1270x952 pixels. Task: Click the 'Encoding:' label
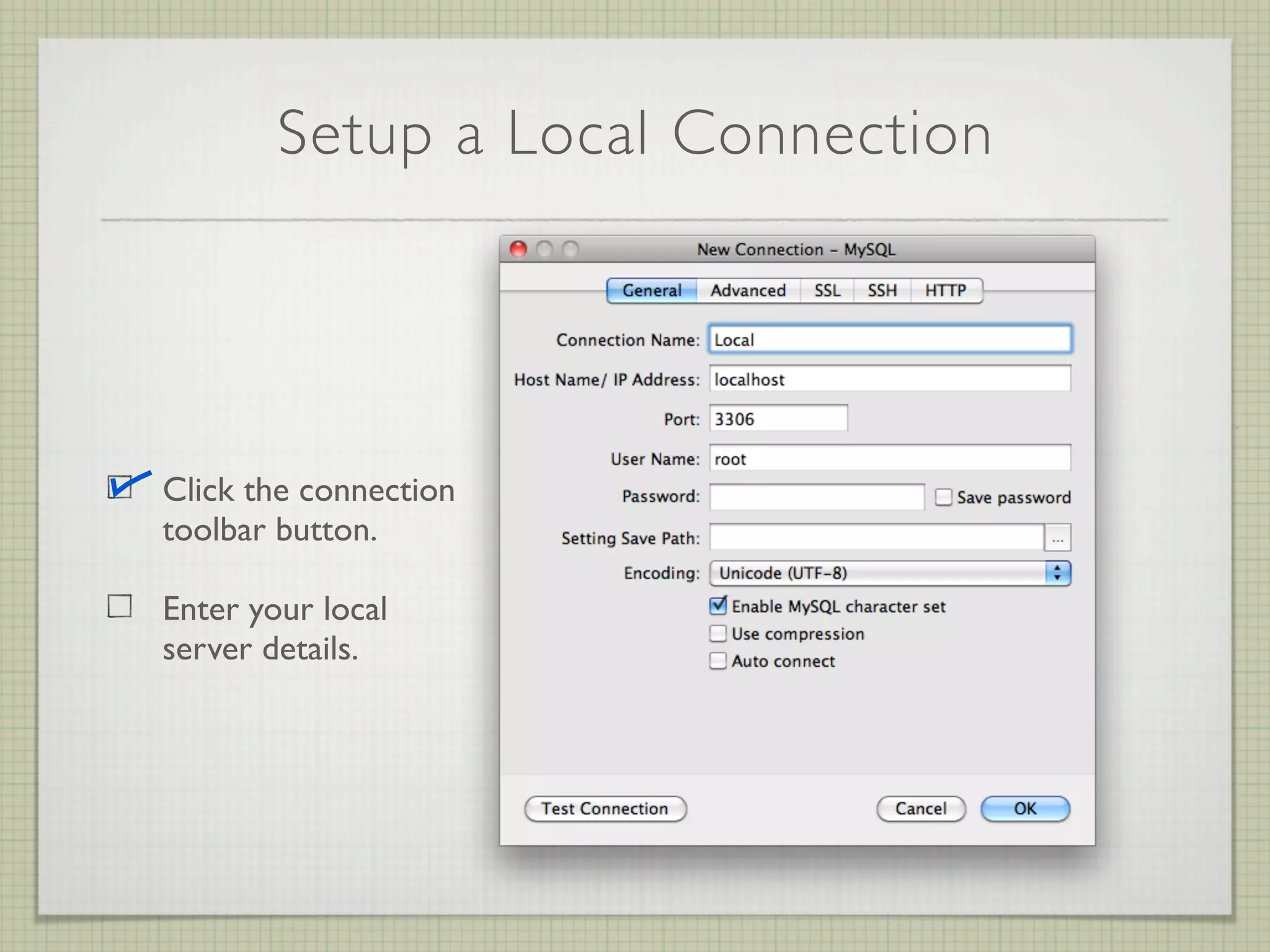662,573
